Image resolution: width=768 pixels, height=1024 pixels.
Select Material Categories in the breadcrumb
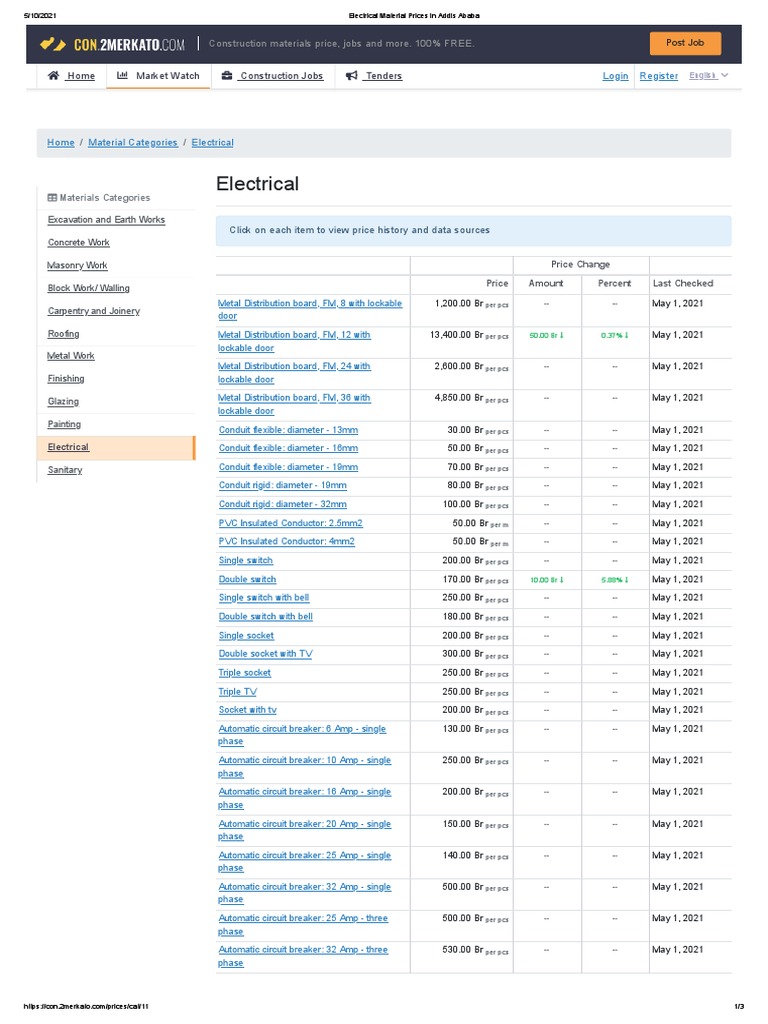(x=132, y=143)
